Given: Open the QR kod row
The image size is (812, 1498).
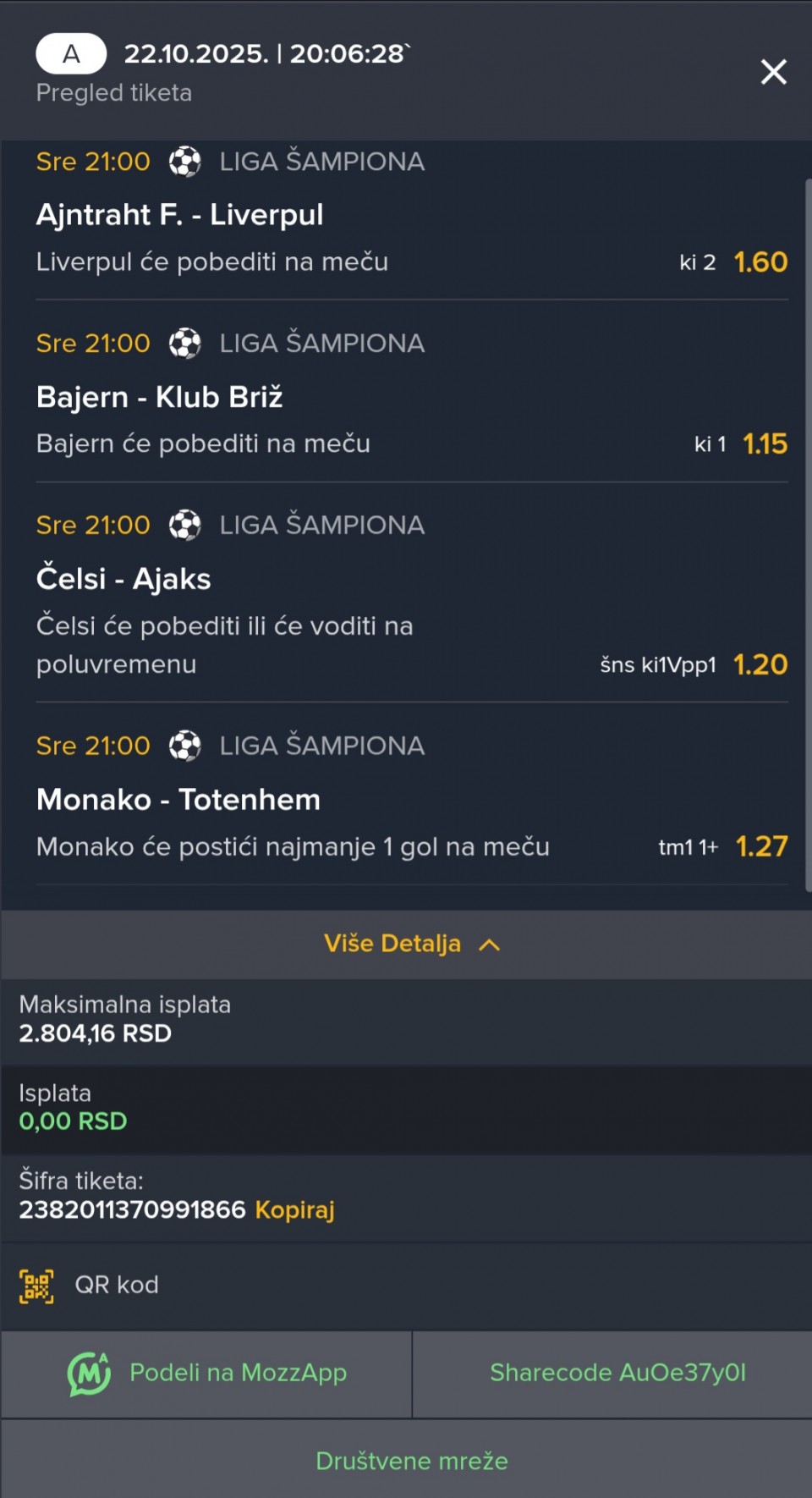Looking at the screenshot, I should pos(117,1285).
